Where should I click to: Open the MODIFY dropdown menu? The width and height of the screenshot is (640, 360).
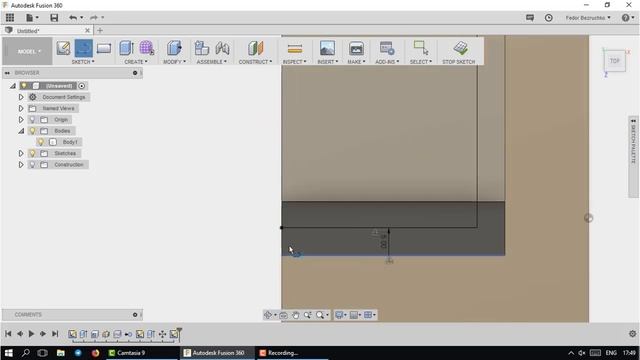tap(174, 62)
